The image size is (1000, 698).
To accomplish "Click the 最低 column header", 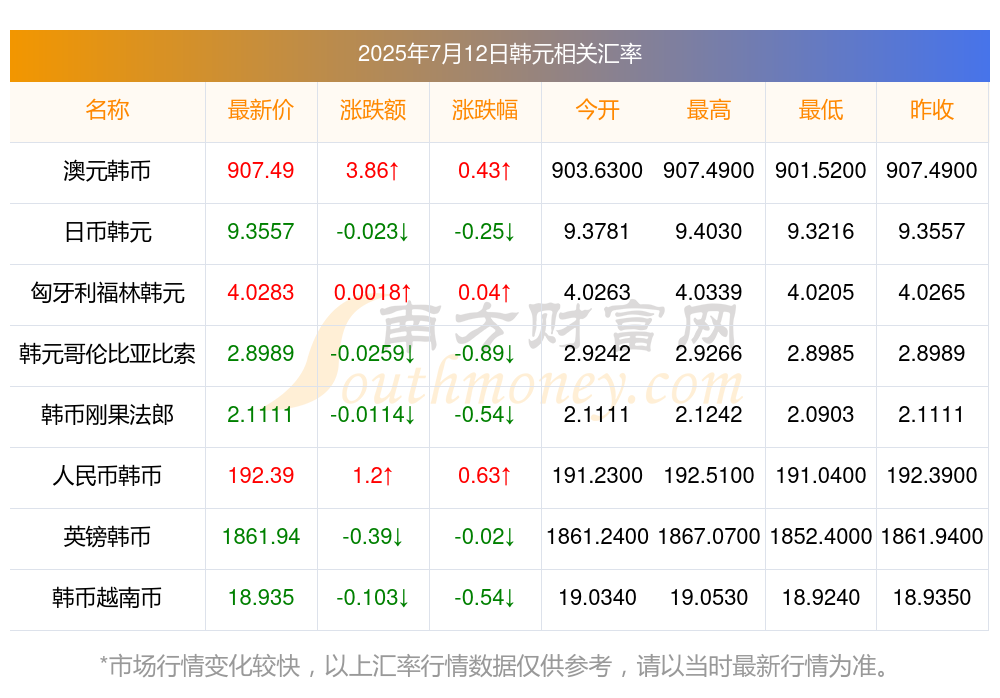I will 821,110.
